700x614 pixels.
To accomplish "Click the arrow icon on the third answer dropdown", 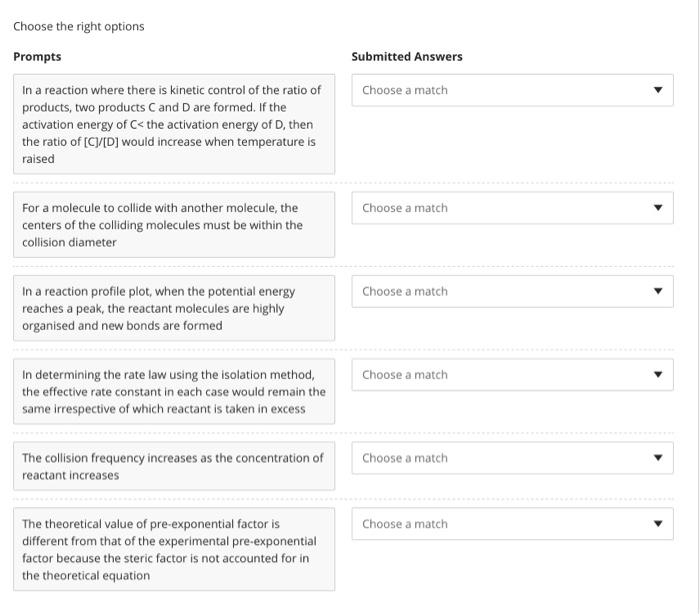I will click(657, 292).
